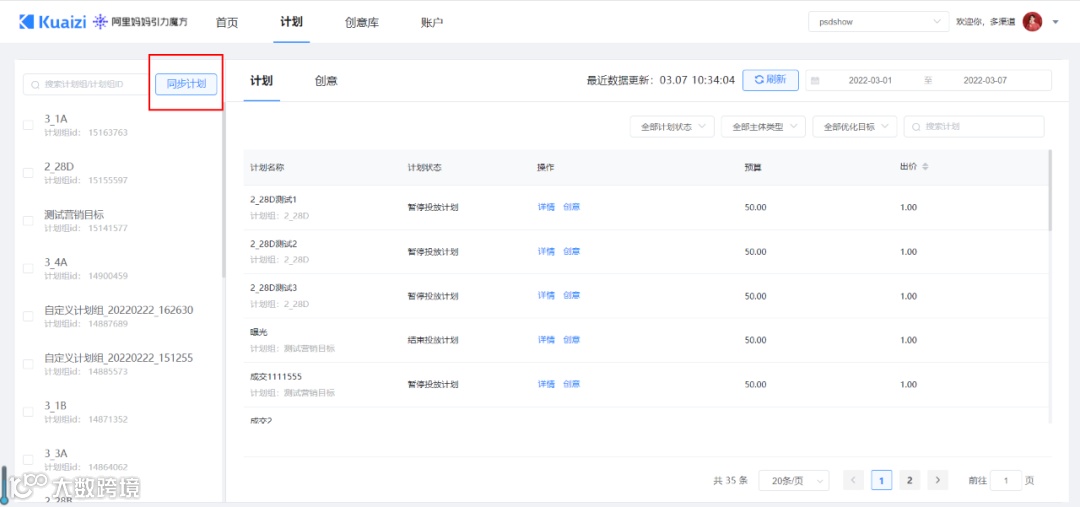The image size is (1080, 507).
Task: Open 详情 for 2_28D测试3
Action: [546, 296]
